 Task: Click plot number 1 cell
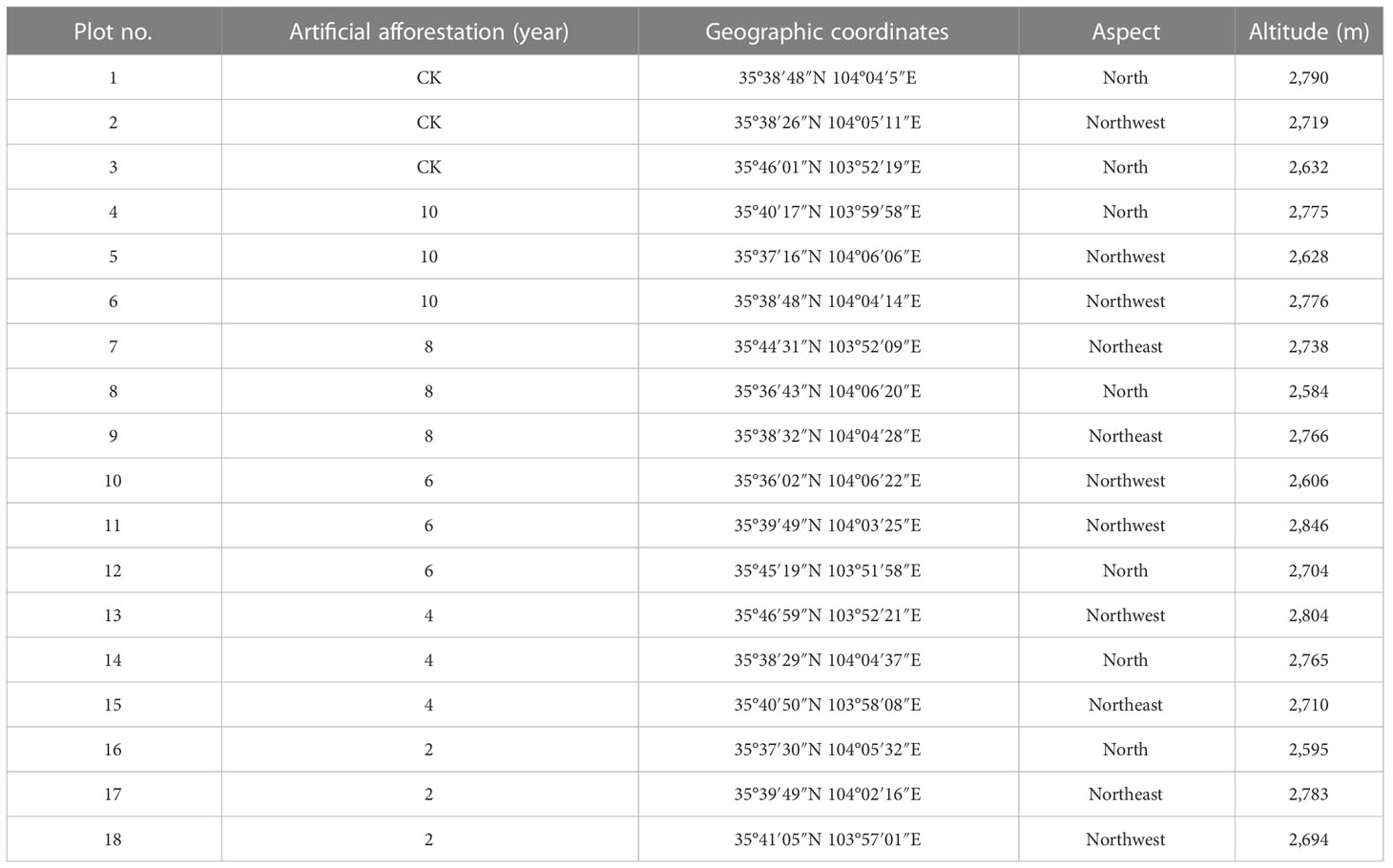[114, 77]
